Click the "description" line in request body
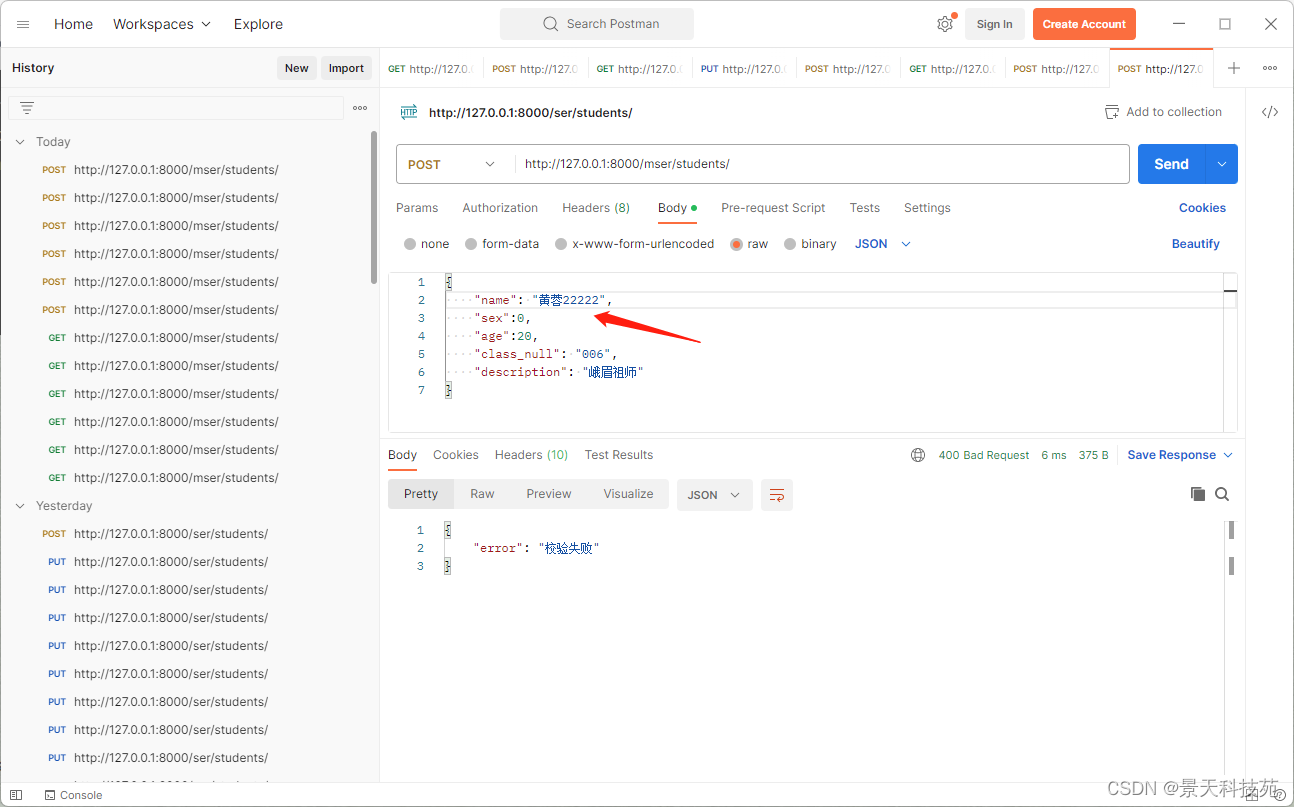 pos(558,372)
